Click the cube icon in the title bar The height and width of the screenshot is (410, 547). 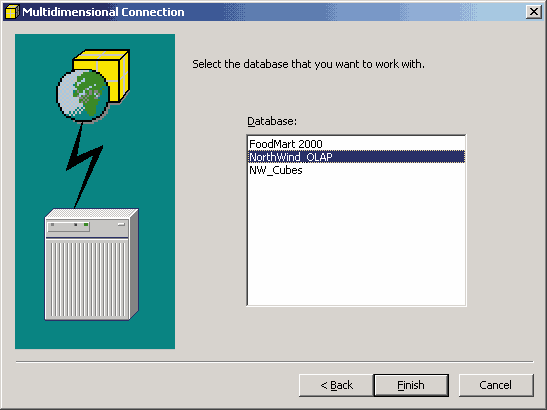(x=12, y=12)
